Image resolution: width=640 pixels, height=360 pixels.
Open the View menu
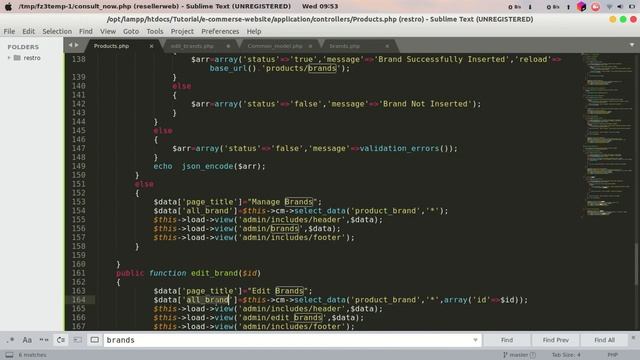point(108,31)
